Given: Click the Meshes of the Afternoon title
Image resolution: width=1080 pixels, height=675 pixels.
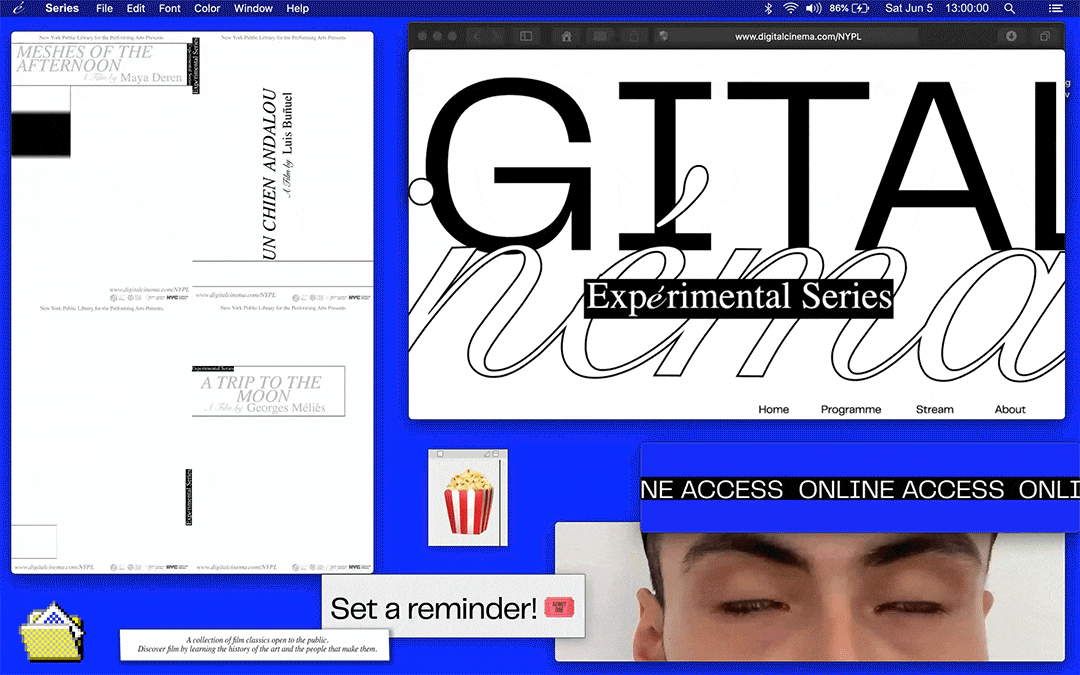Looking at the screenshot, I should coord(84,59).
